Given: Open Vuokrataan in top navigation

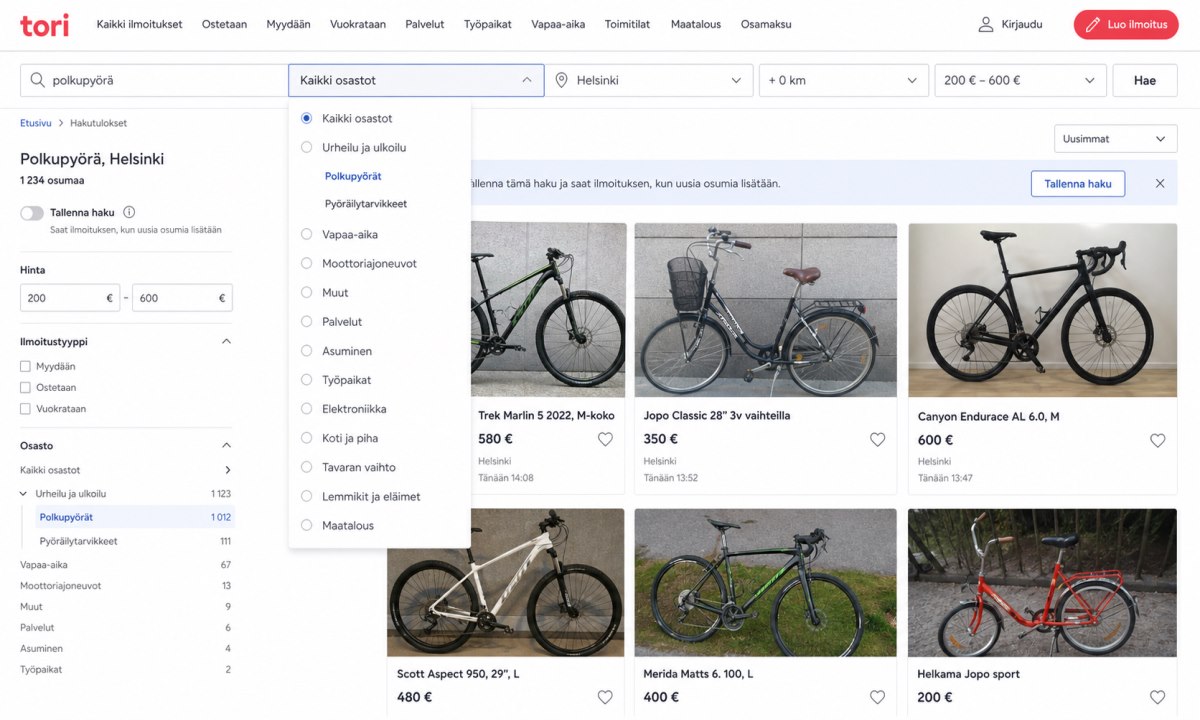Looking at the screenshot, I should (357, 24).
